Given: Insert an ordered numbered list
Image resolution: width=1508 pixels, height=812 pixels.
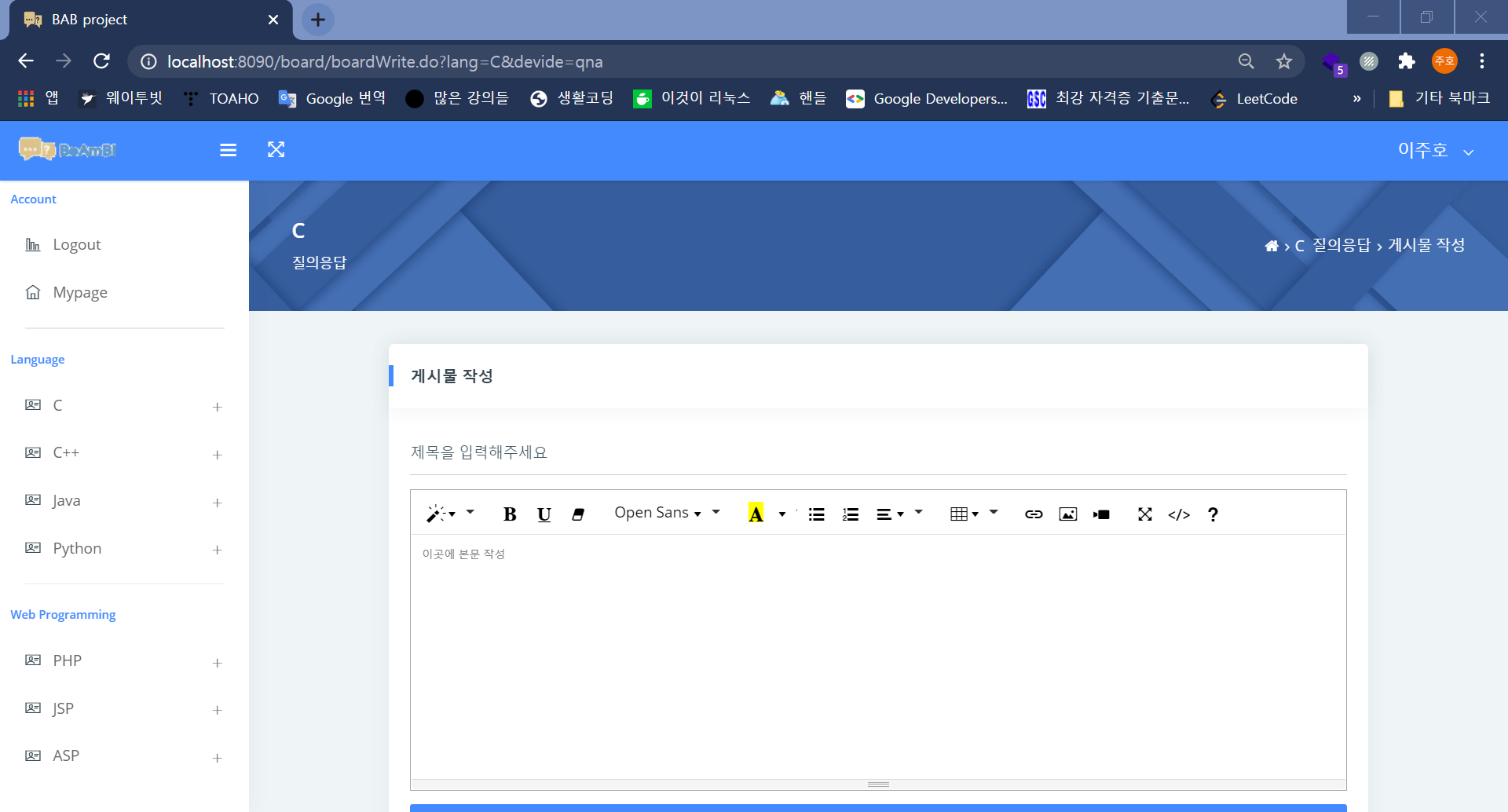Looking at the screenshot, I should (x=851, y=514).
